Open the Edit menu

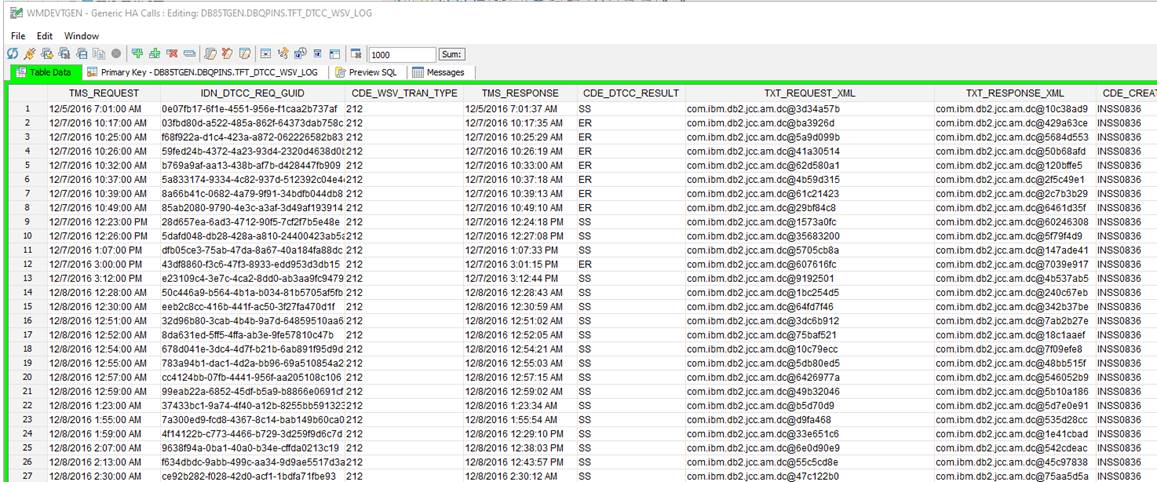(45, 35)
